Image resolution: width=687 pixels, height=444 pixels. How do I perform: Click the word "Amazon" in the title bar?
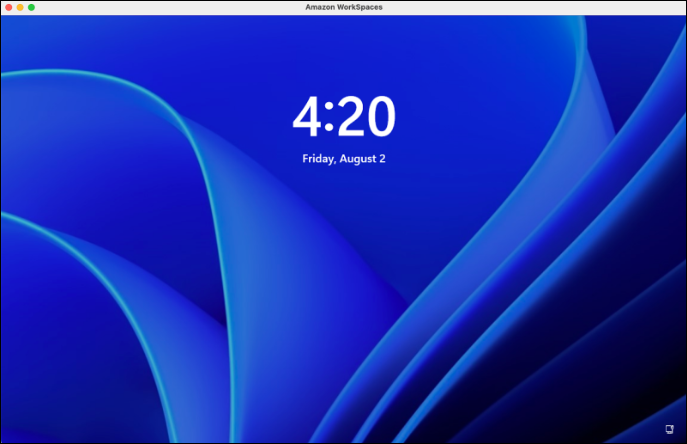(322, 7)
